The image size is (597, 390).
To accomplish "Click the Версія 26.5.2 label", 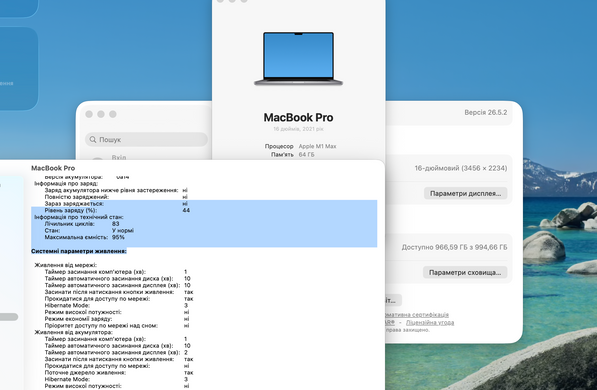I will [485, 112].
